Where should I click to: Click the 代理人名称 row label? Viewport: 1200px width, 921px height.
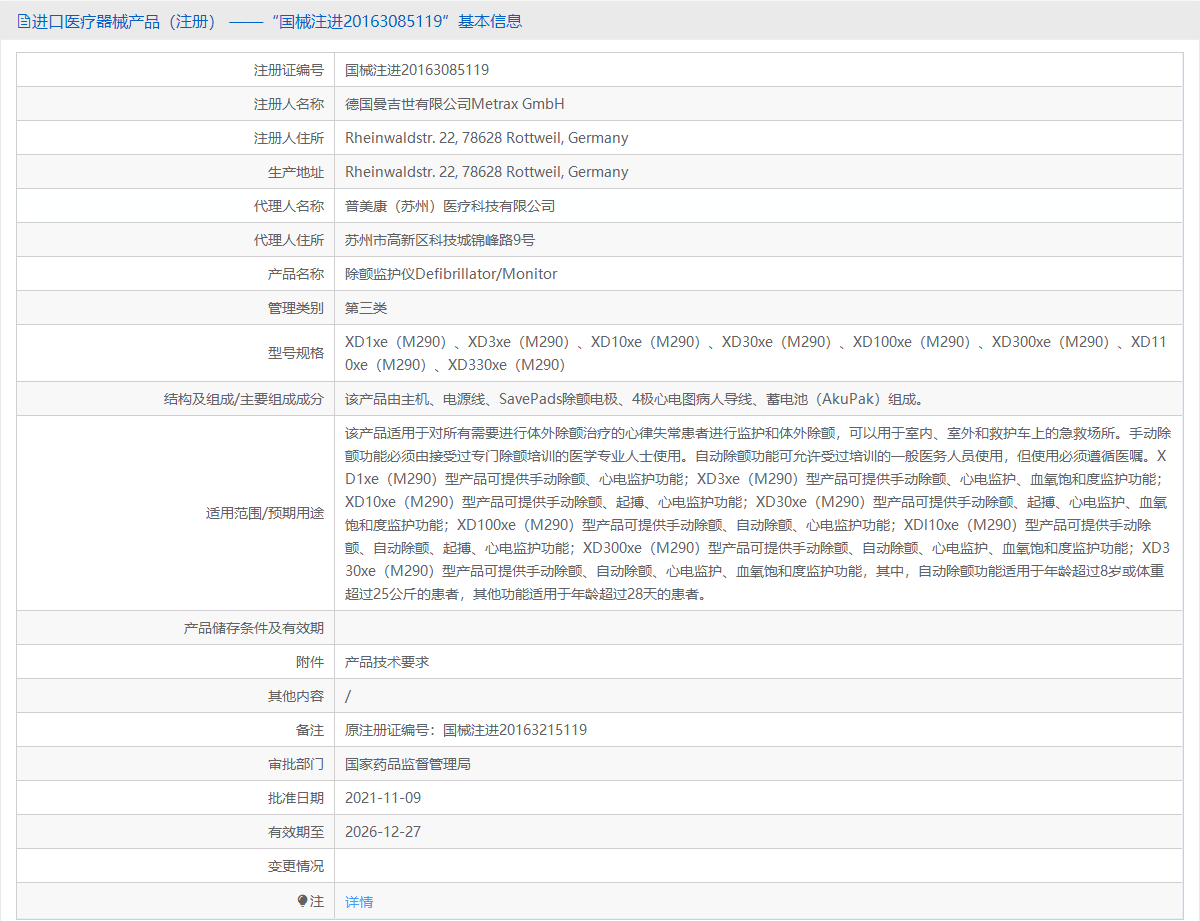pyautogui.click(x=289, y=206)
